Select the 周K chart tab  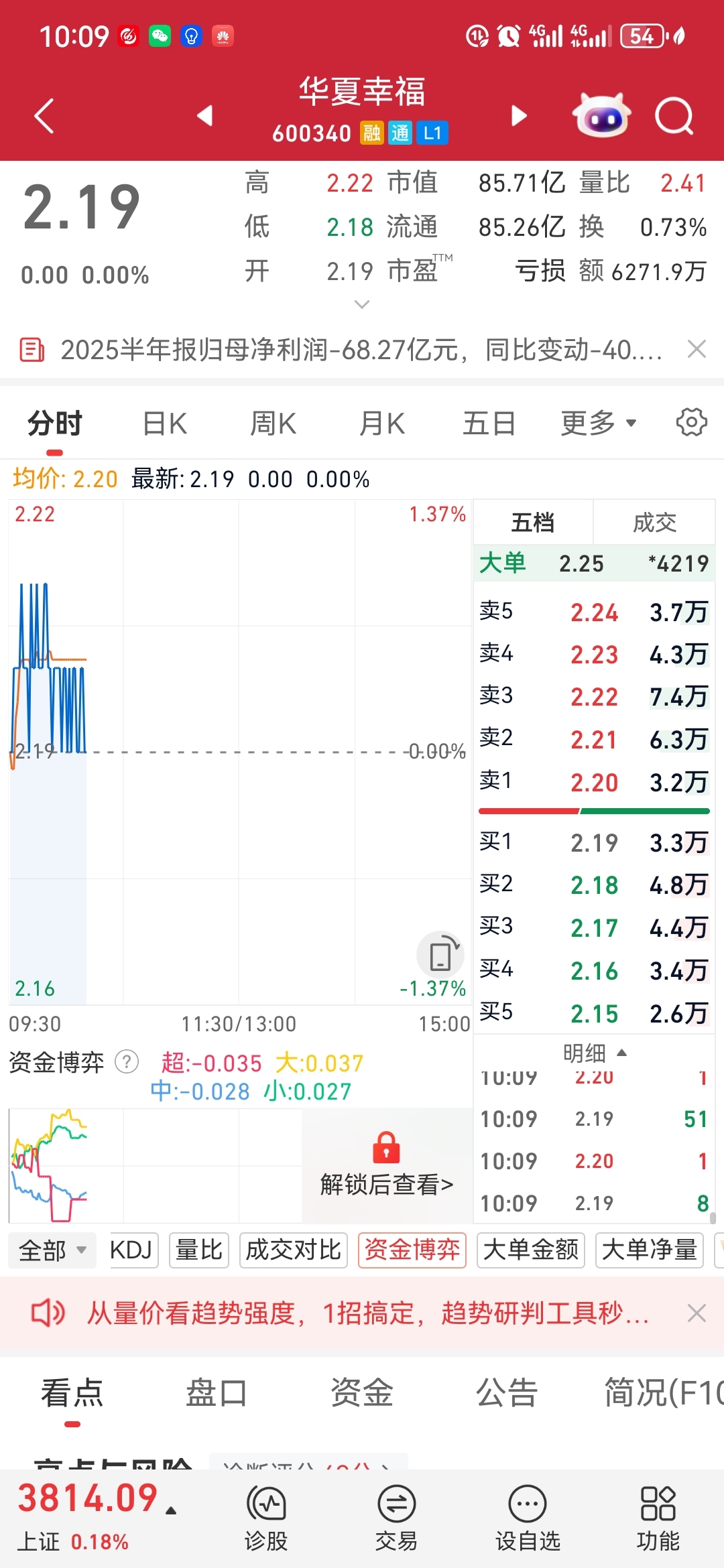tap(273, 423)
